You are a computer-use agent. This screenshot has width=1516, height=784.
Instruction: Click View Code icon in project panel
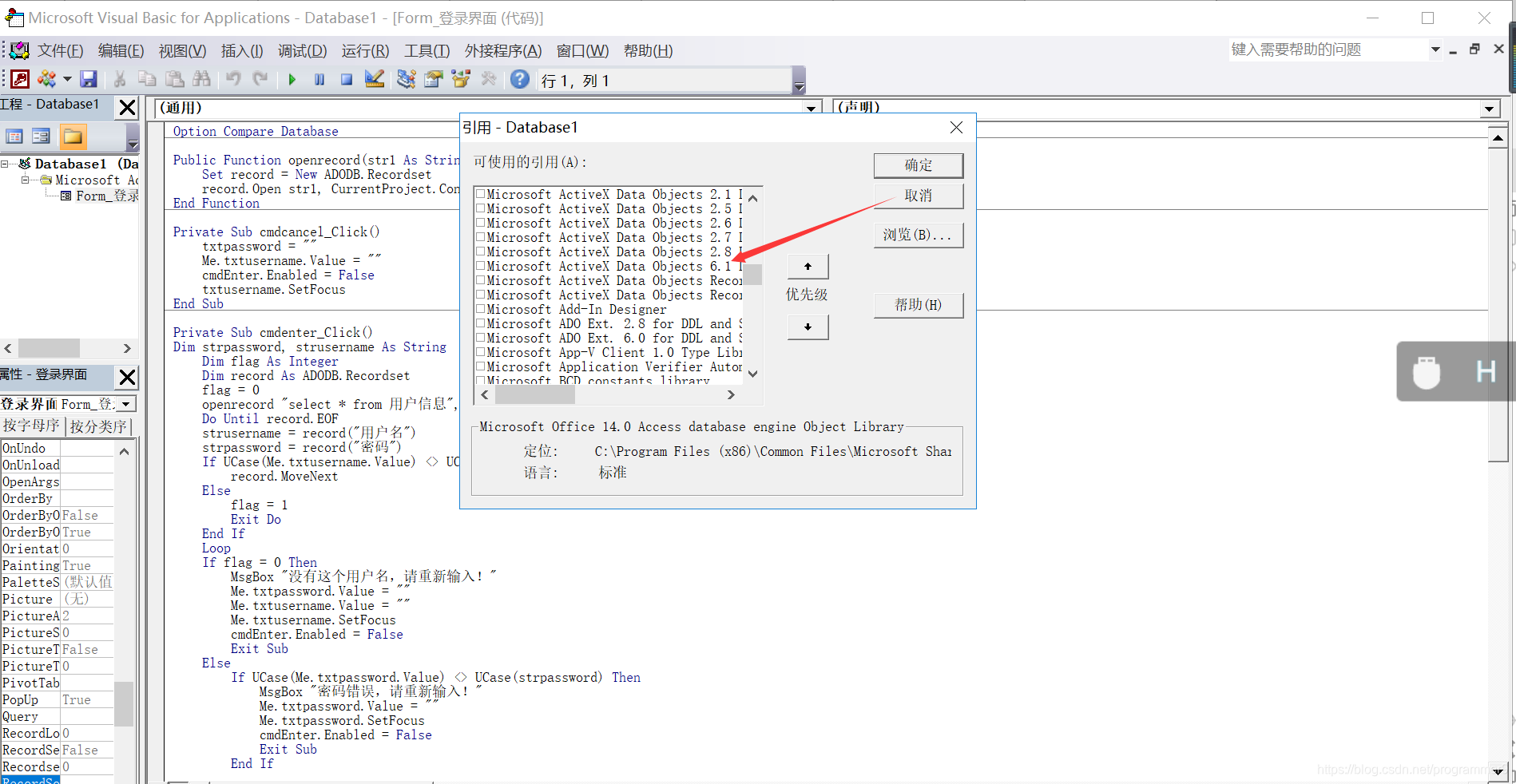click(x=14, y=137)
